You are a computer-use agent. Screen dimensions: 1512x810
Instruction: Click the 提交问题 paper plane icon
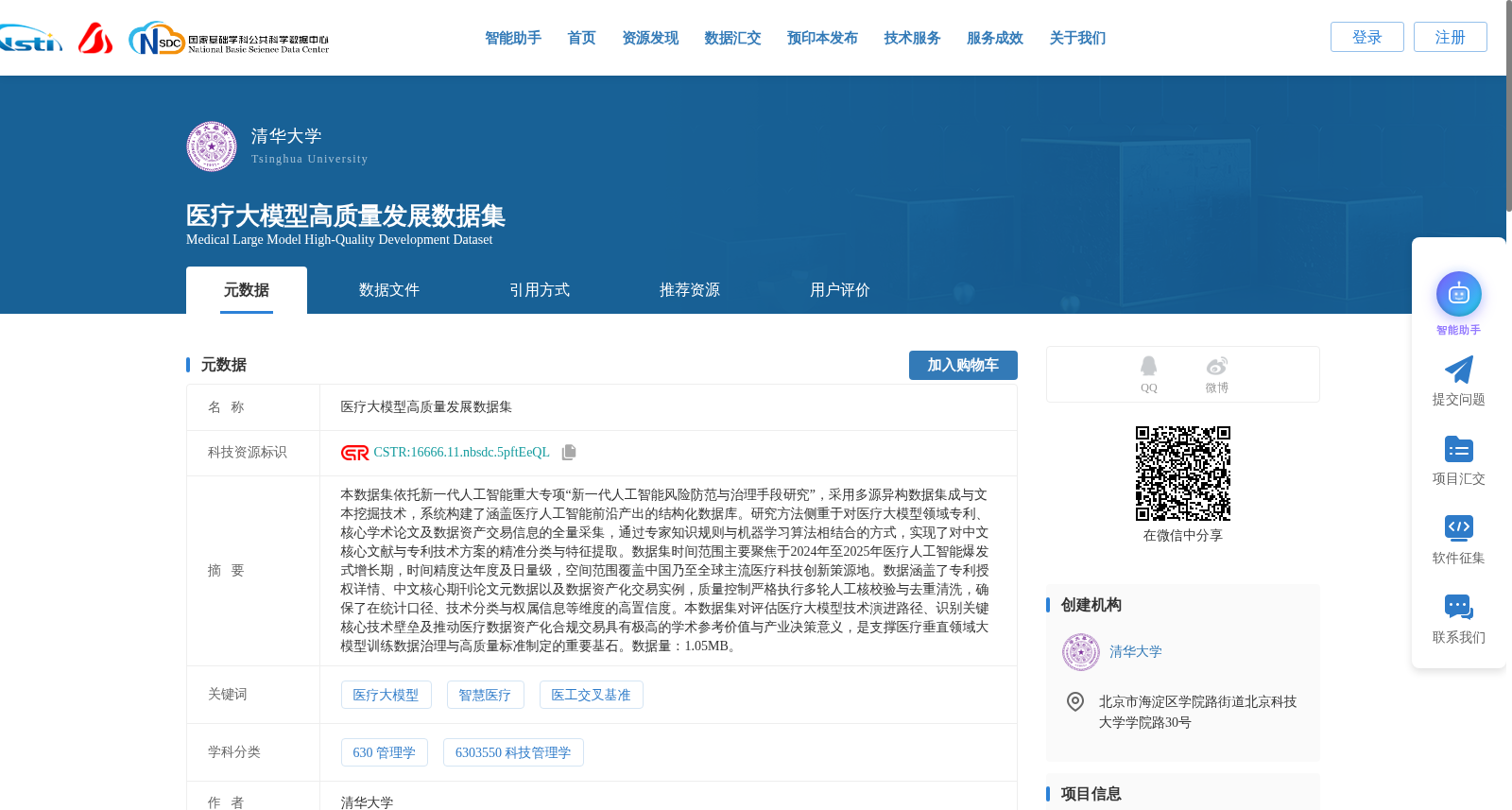point(1458,370)
